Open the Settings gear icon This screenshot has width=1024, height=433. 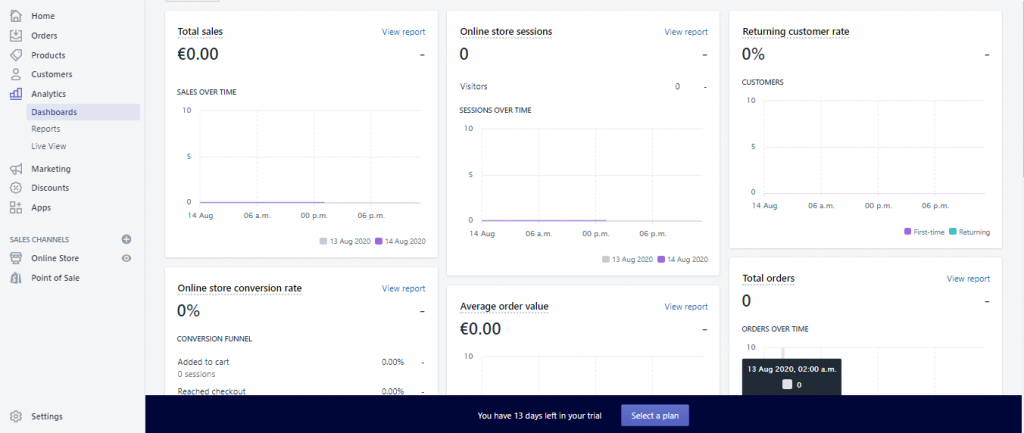click(16, 416)
